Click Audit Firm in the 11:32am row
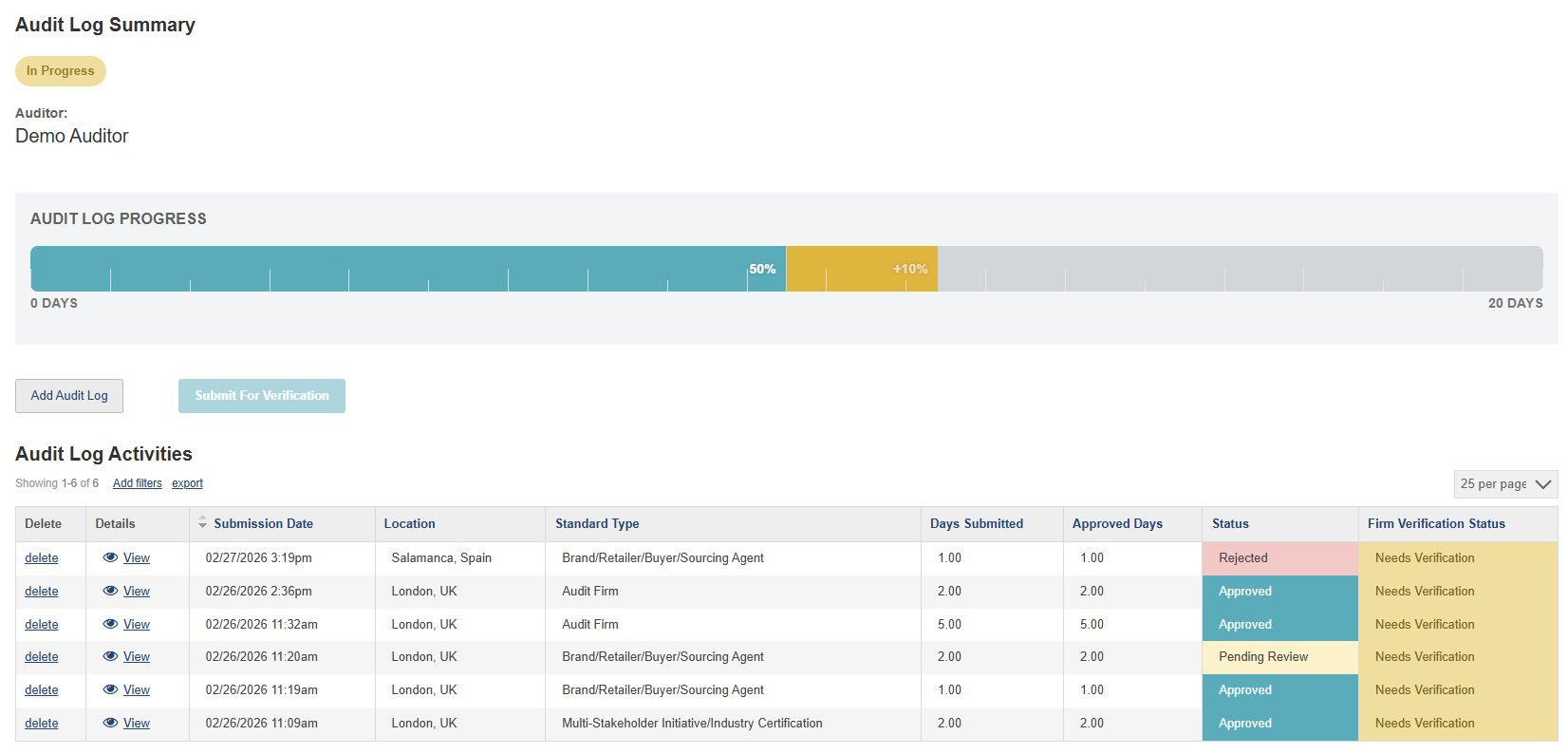Viewport: 1568px width, 754px height. tap(589, 625)
